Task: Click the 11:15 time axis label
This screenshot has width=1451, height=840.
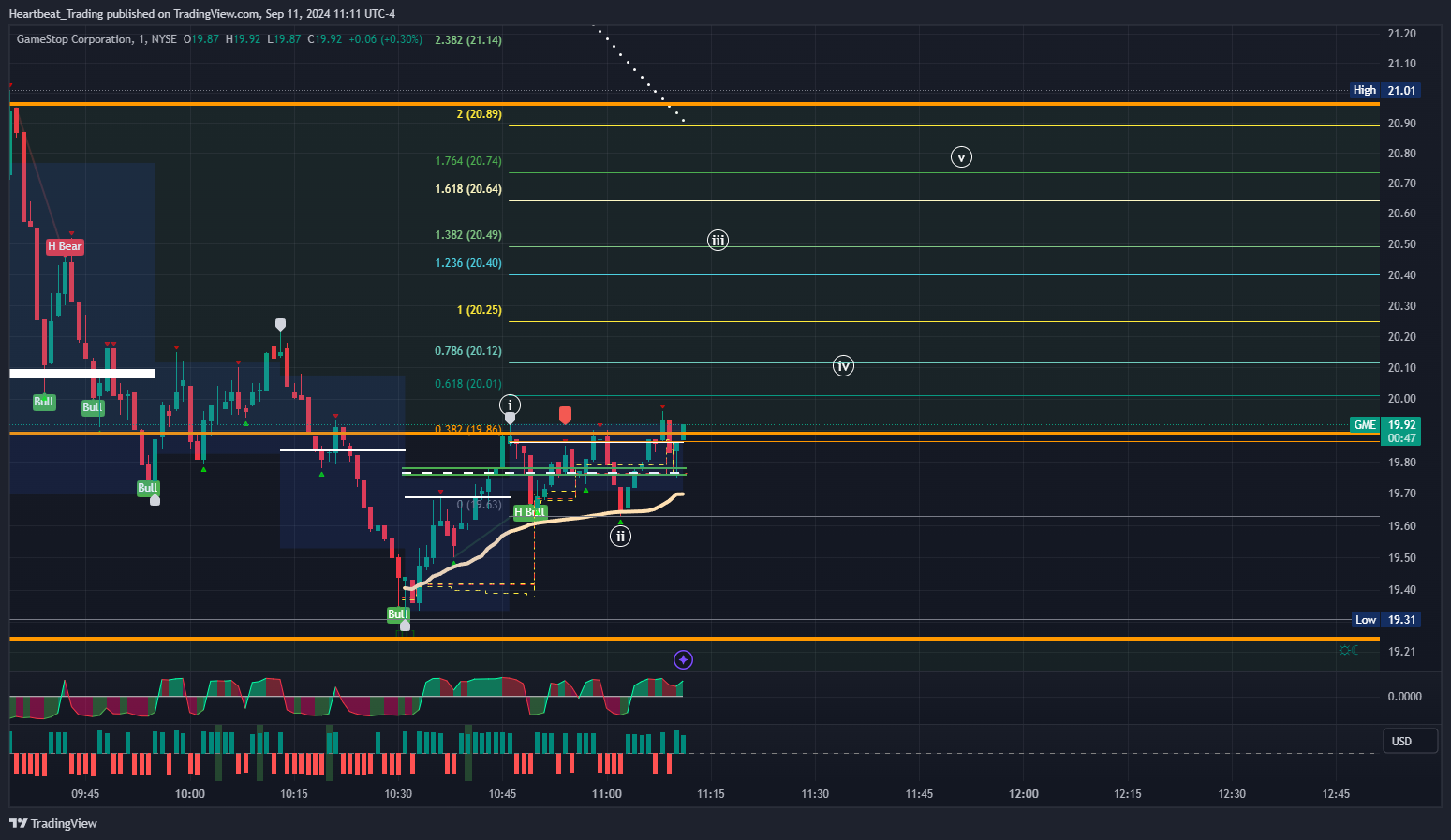Action: coord(711,794)
